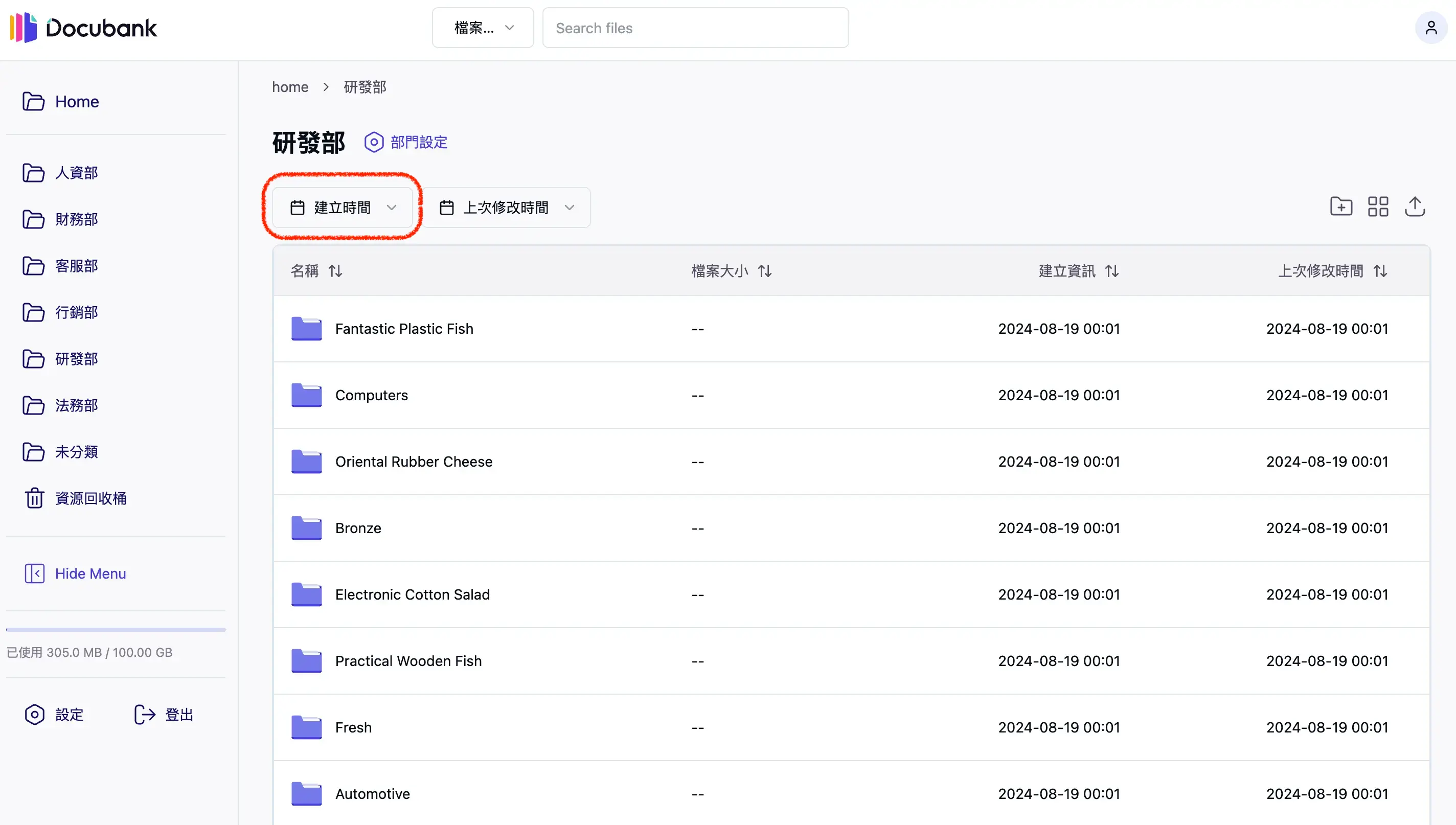Switch to grid view
This screenshot has height=825, width=1456.
1378,207
